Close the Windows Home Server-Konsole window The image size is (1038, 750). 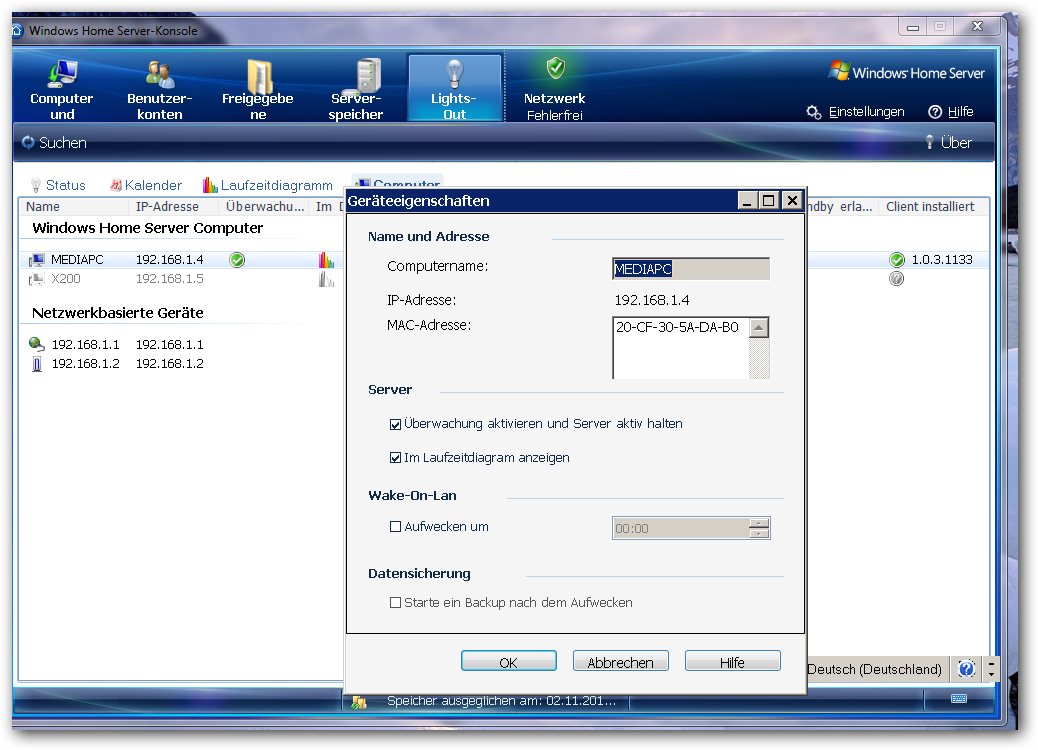pos(977,26)
